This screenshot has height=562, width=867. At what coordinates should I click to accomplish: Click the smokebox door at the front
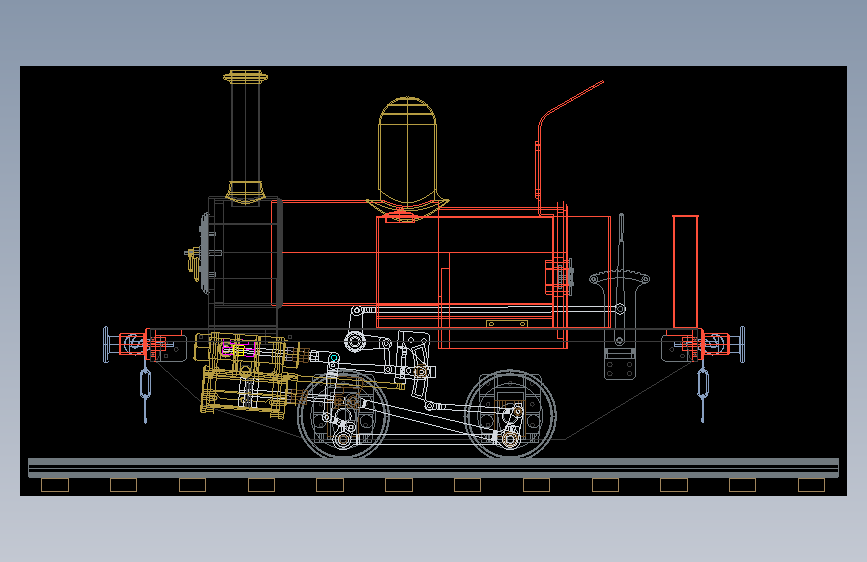pos(206,254)
